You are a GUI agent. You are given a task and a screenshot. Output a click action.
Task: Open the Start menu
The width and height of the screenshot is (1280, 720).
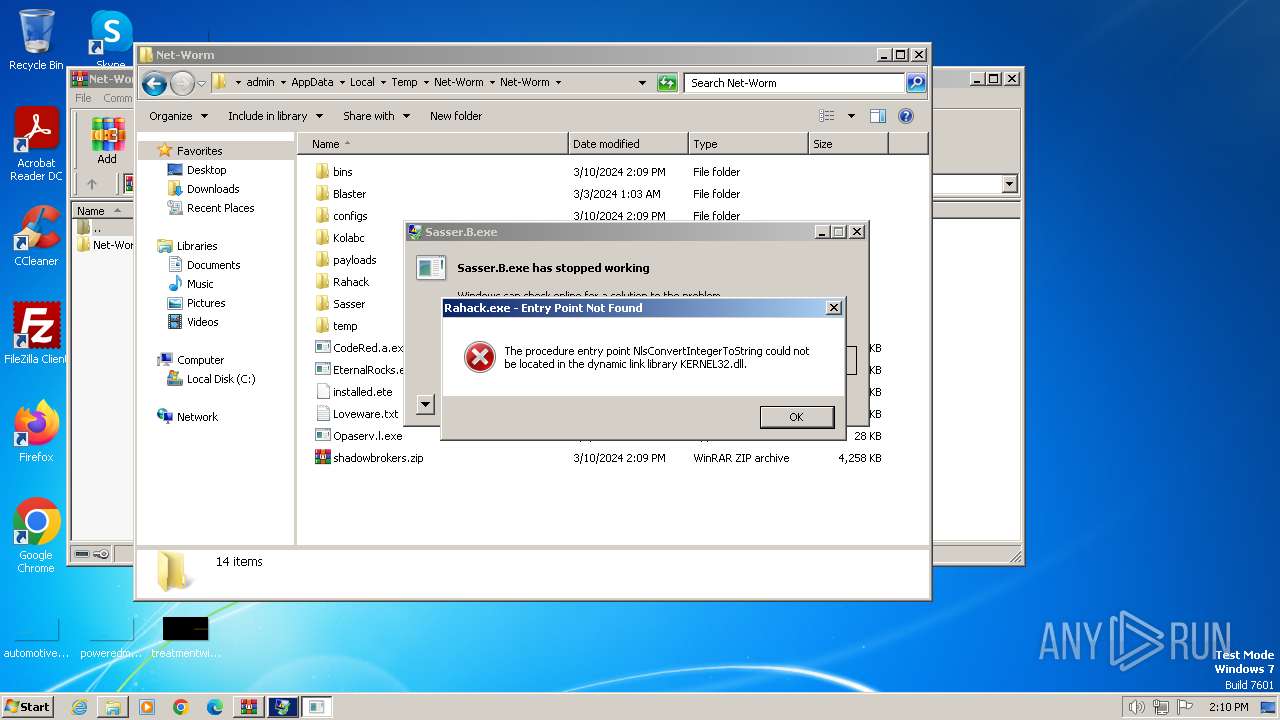(28, 707)
